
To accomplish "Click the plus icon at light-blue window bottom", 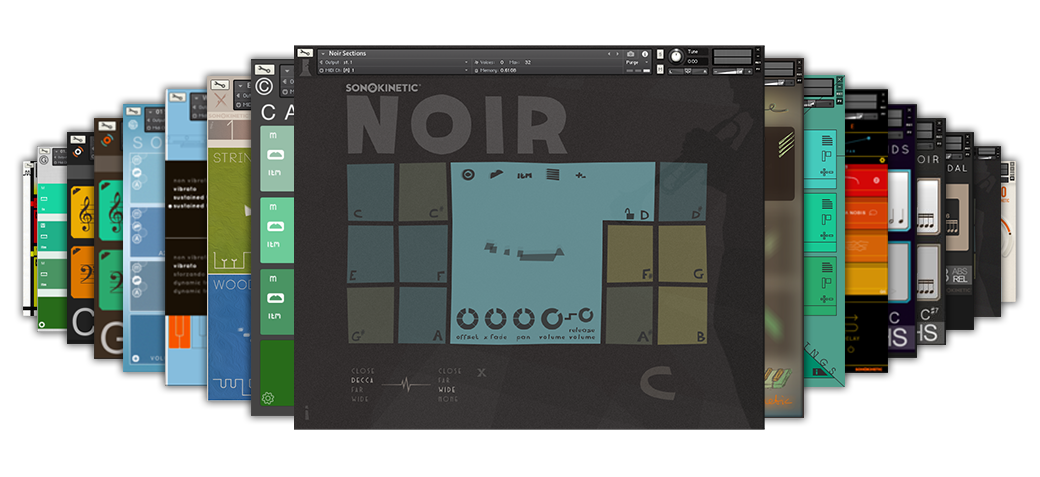I will click(135, 358).
